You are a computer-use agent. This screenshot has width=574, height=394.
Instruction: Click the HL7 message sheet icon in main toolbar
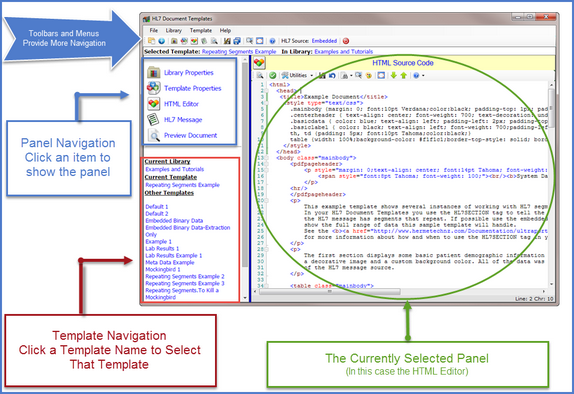click(x=204, y=41)
